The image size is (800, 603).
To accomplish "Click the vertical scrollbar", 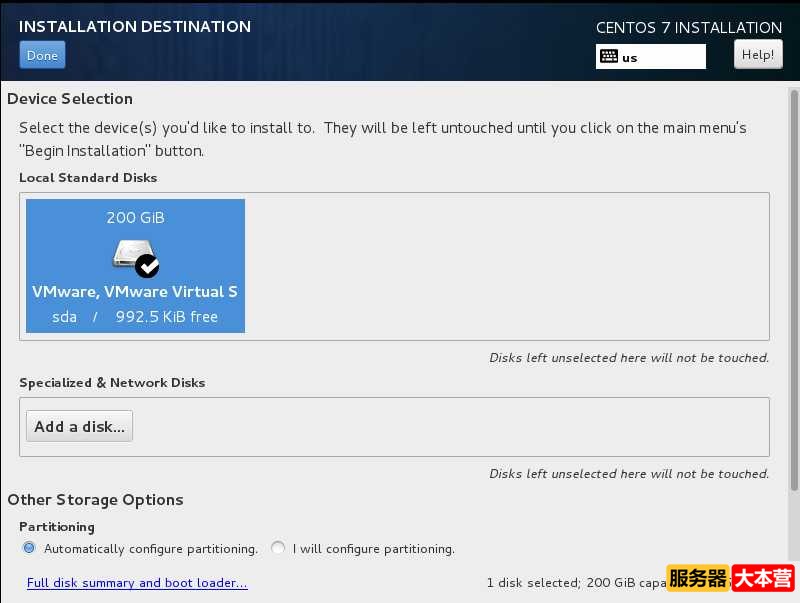I will [793, 290].
